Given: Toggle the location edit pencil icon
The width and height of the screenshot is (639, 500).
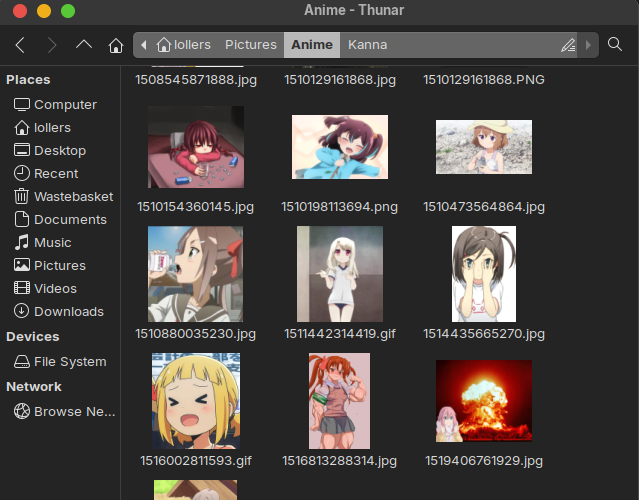Looking at the screenshot, I should (568, 45).
